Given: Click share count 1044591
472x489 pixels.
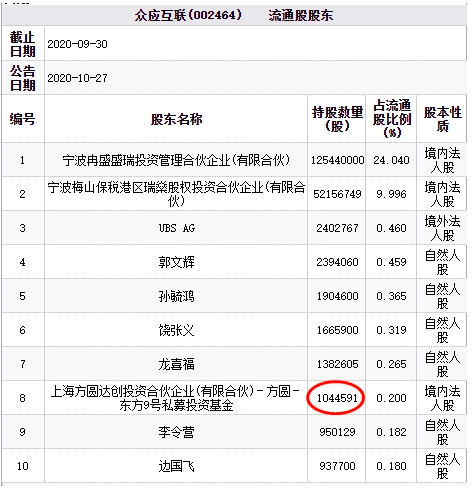Looking at the screenshot, I should pos(337,398).
